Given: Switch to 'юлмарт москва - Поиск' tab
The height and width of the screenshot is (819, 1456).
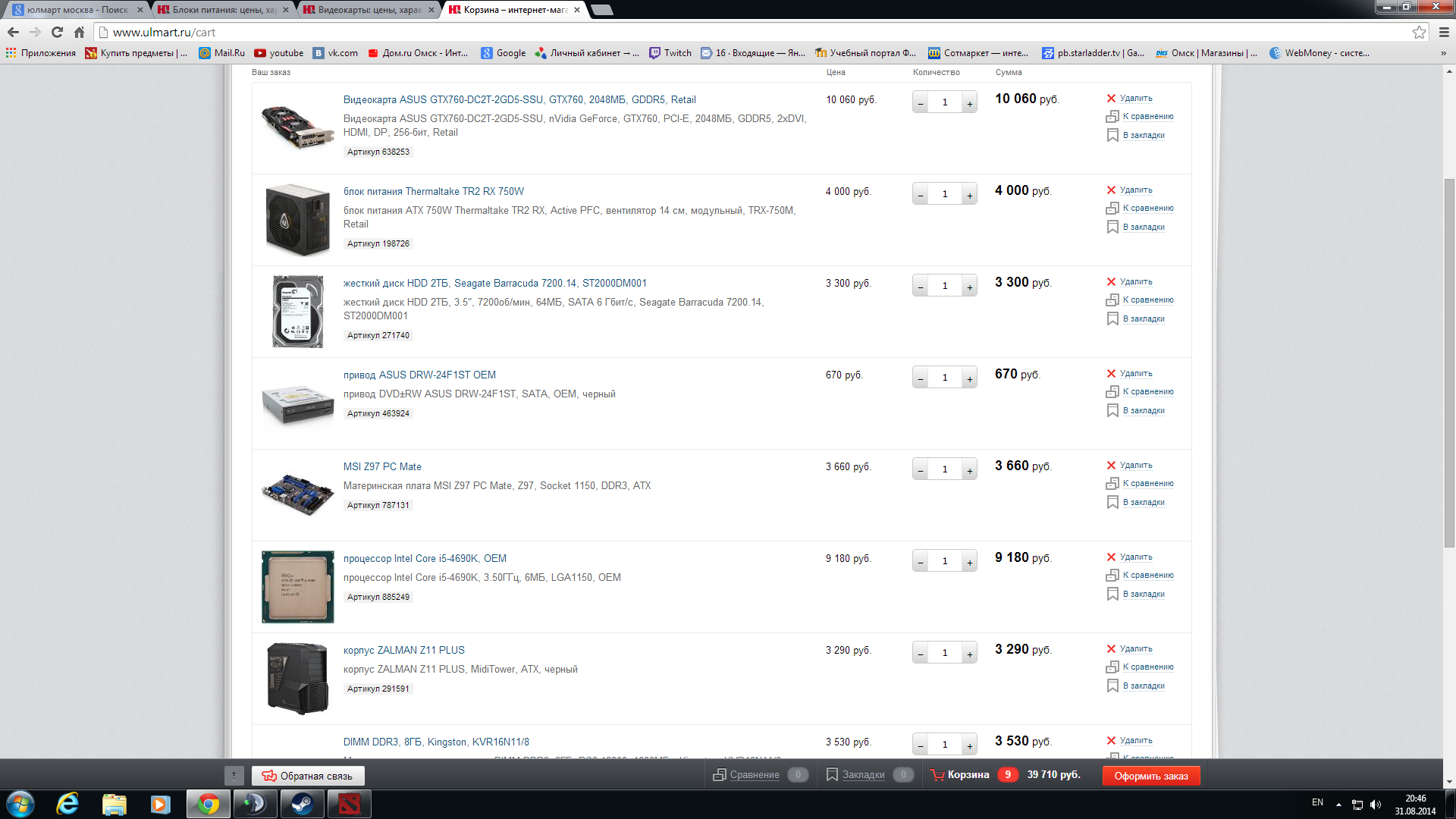Looking at the screenshot, I should [x=77, y=10].
